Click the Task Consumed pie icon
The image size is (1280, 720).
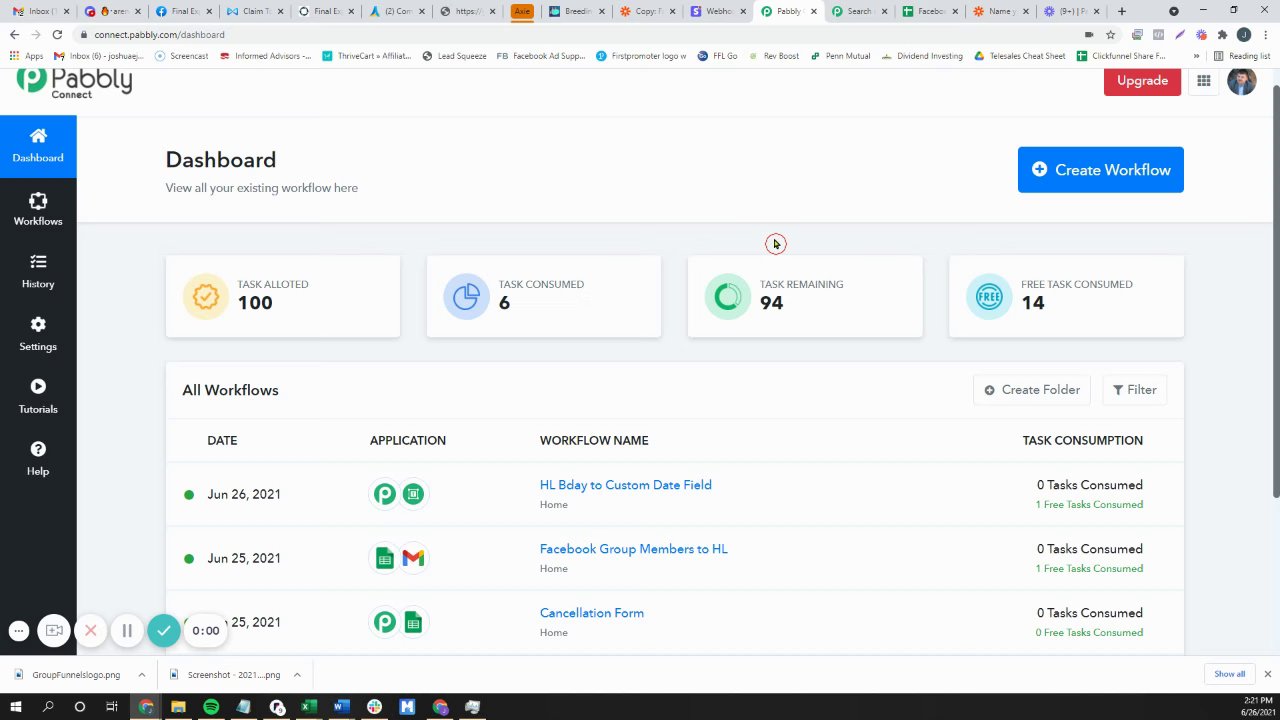pyautogui.click(x=466, y=297)
